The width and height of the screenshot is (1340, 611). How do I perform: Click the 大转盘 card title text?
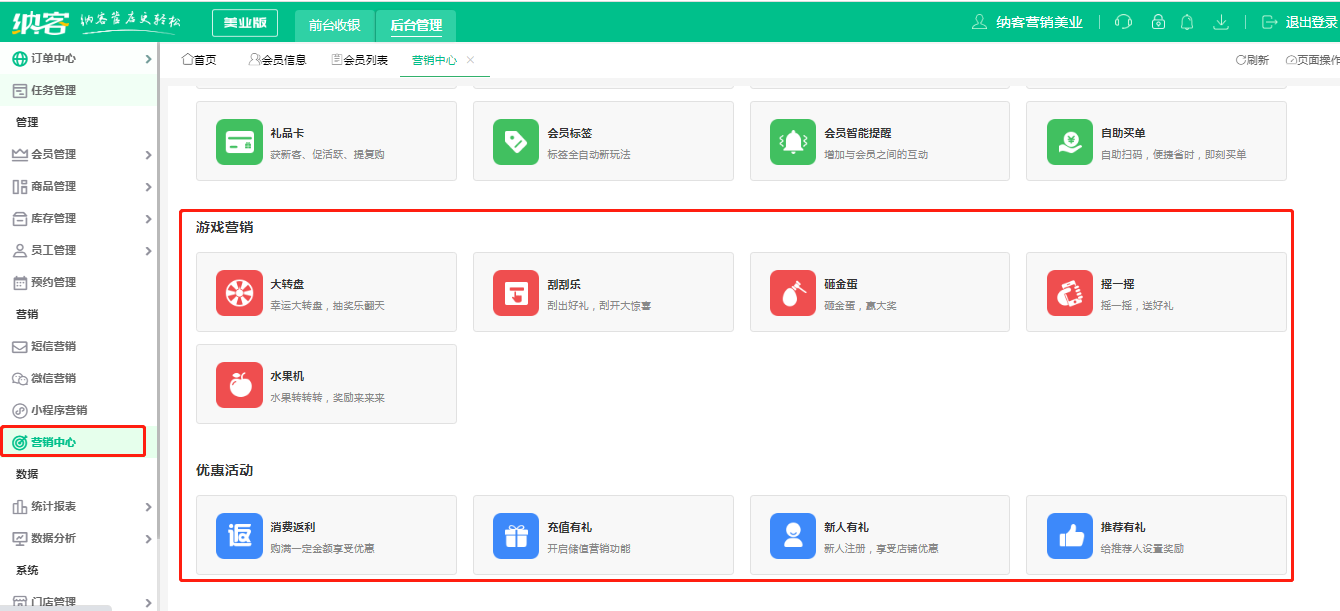point(287,285)
